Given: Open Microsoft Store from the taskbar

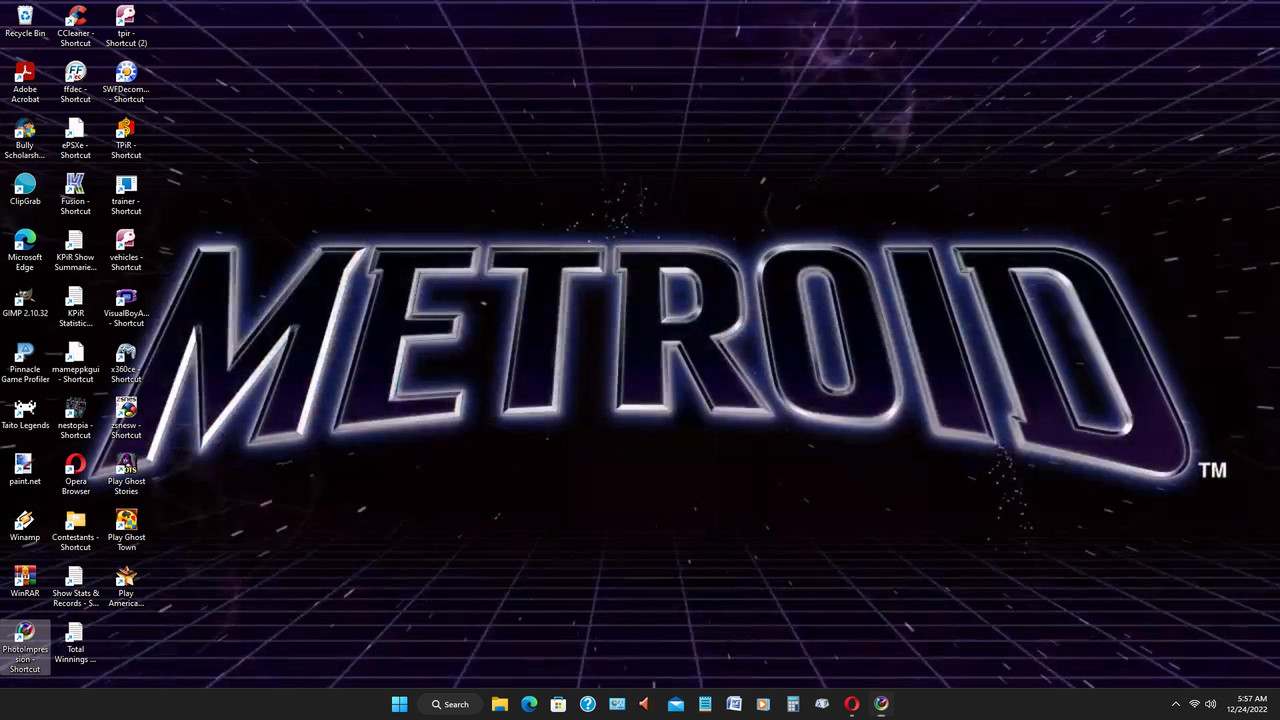Looking at the screenshot, I should tap(558, 704).
